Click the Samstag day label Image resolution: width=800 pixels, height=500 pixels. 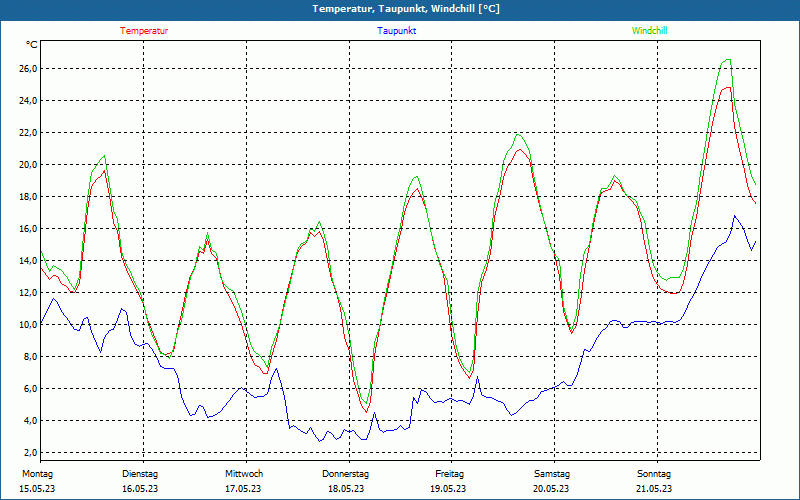(552, 474)
